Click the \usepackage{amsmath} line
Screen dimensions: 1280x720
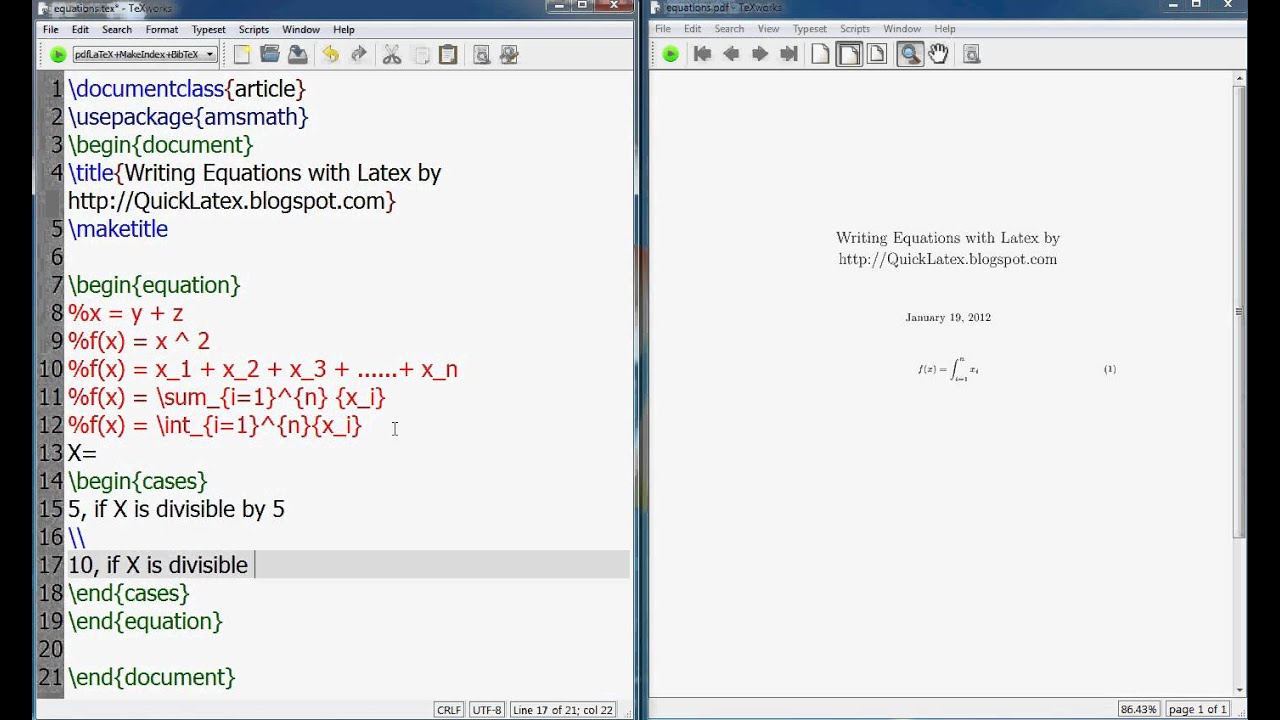pos(188,117)
